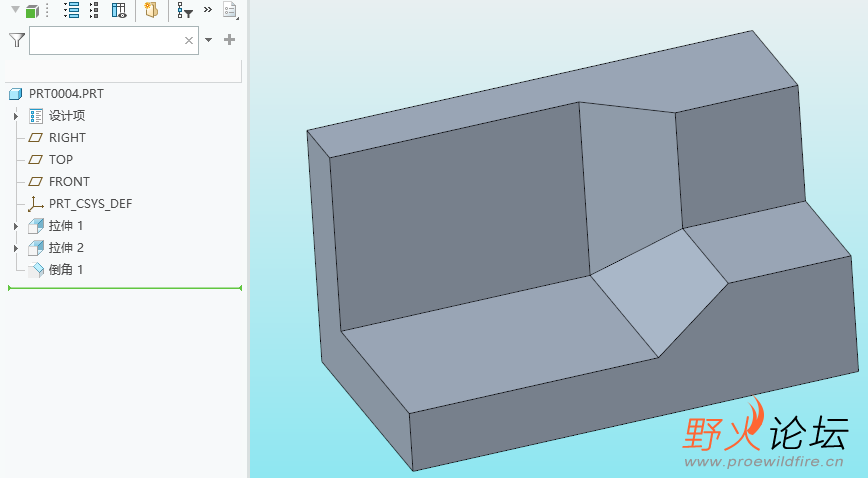Viewport: 868px width, 478px height.
Task: Select the RIGHT datum plane
Action: pyautogui.click(x=67, y=137)
